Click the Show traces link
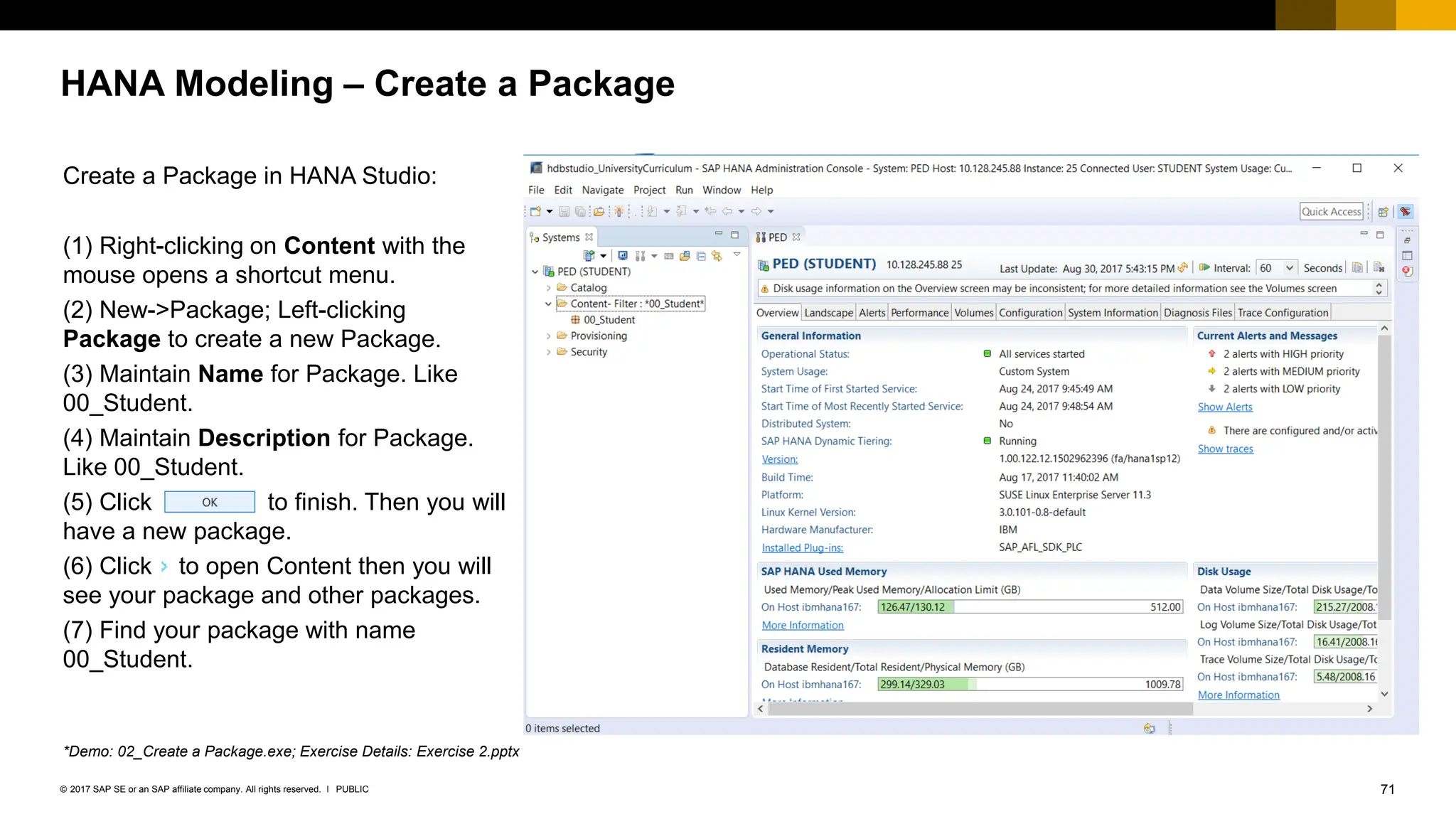Viewport: 1456px width, 819px height. click(x=1226, y=449)
